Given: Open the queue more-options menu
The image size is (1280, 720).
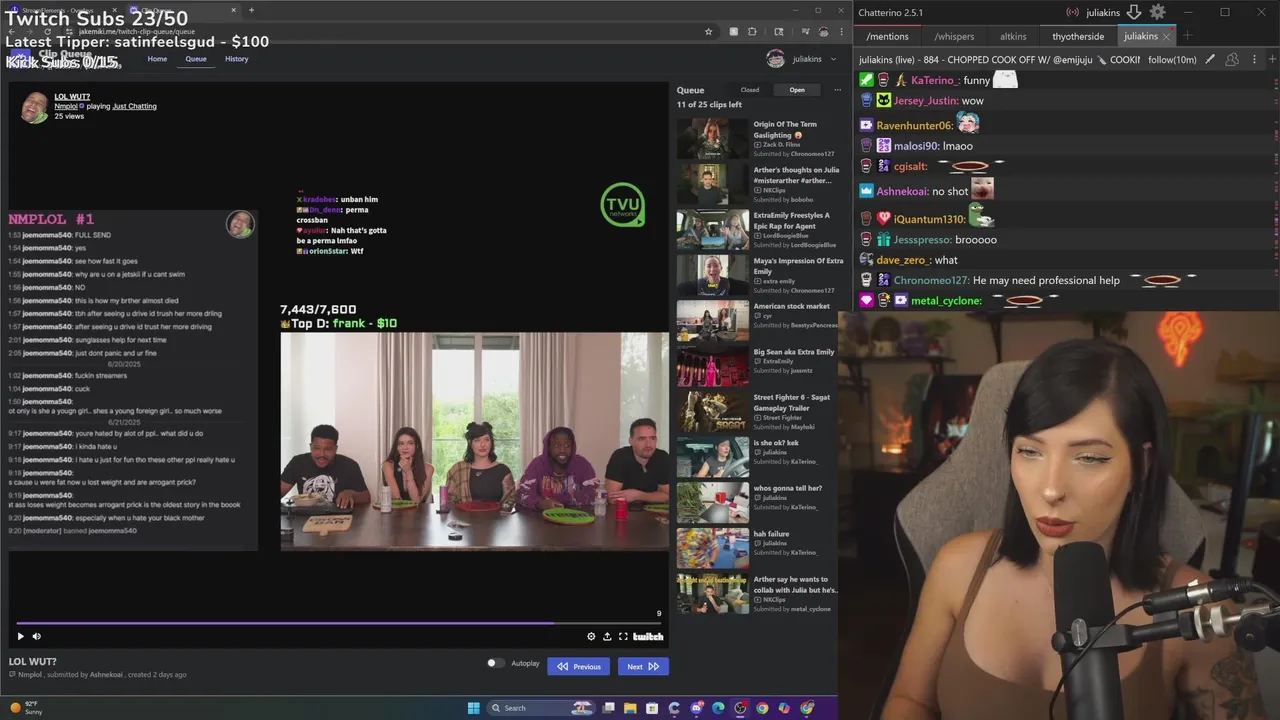Looking at the screenshot, I should pos(838,90).
